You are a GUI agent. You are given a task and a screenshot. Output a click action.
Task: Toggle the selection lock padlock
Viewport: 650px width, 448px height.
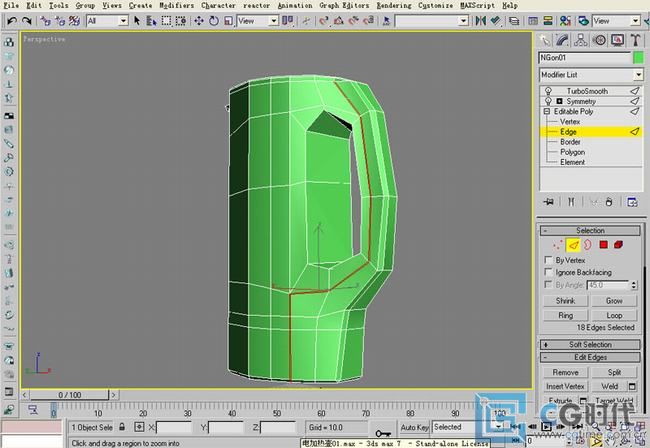point(122,427)
